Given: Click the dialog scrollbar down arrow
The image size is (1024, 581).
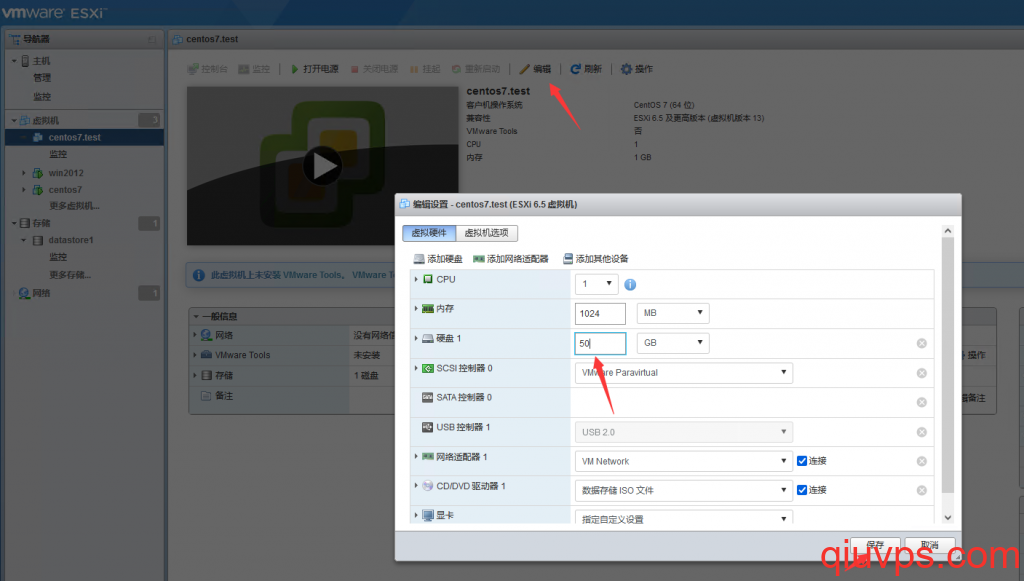Looking at the screenshot, I should (x=948, y=518).
